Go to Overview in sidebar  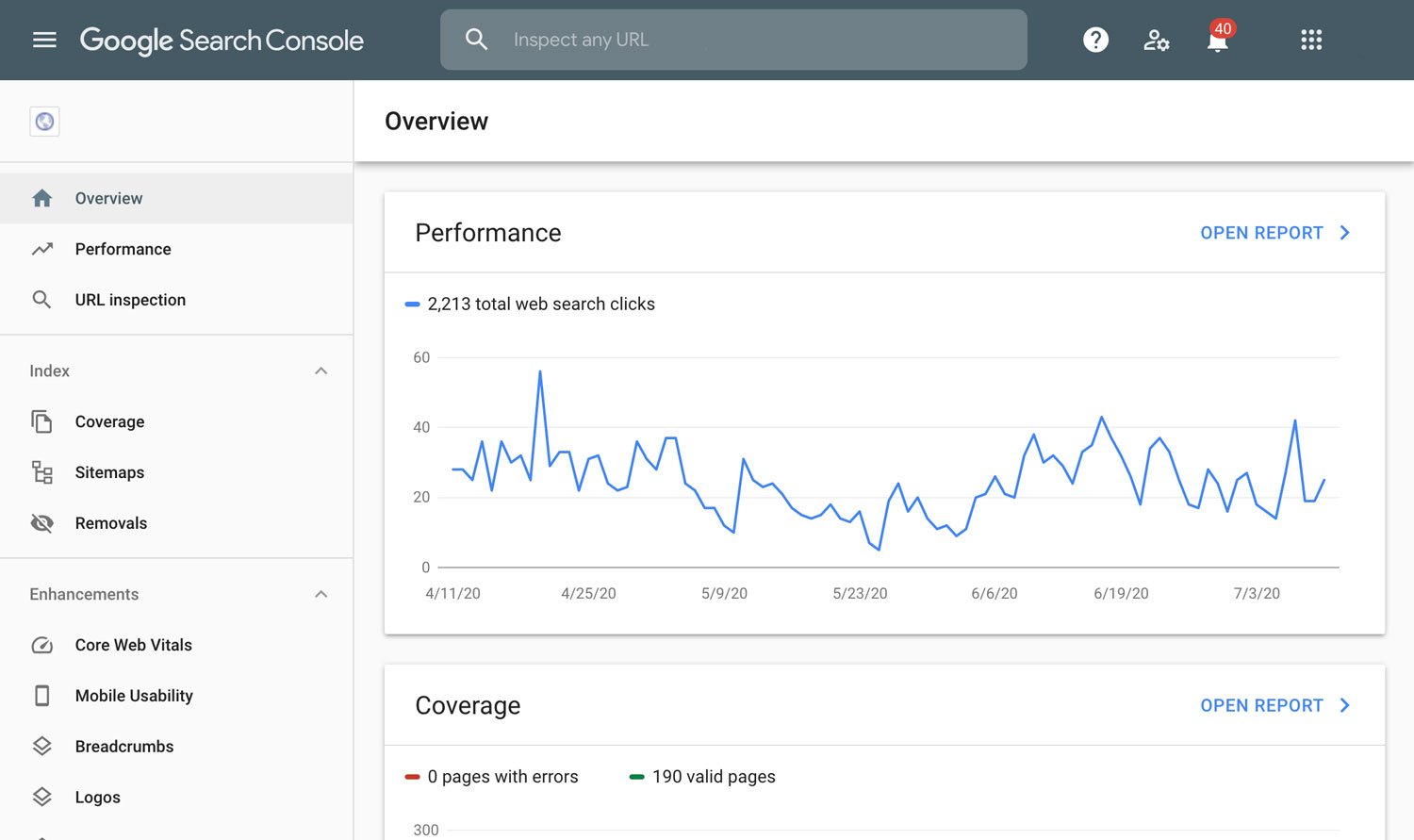pos(176,198)
